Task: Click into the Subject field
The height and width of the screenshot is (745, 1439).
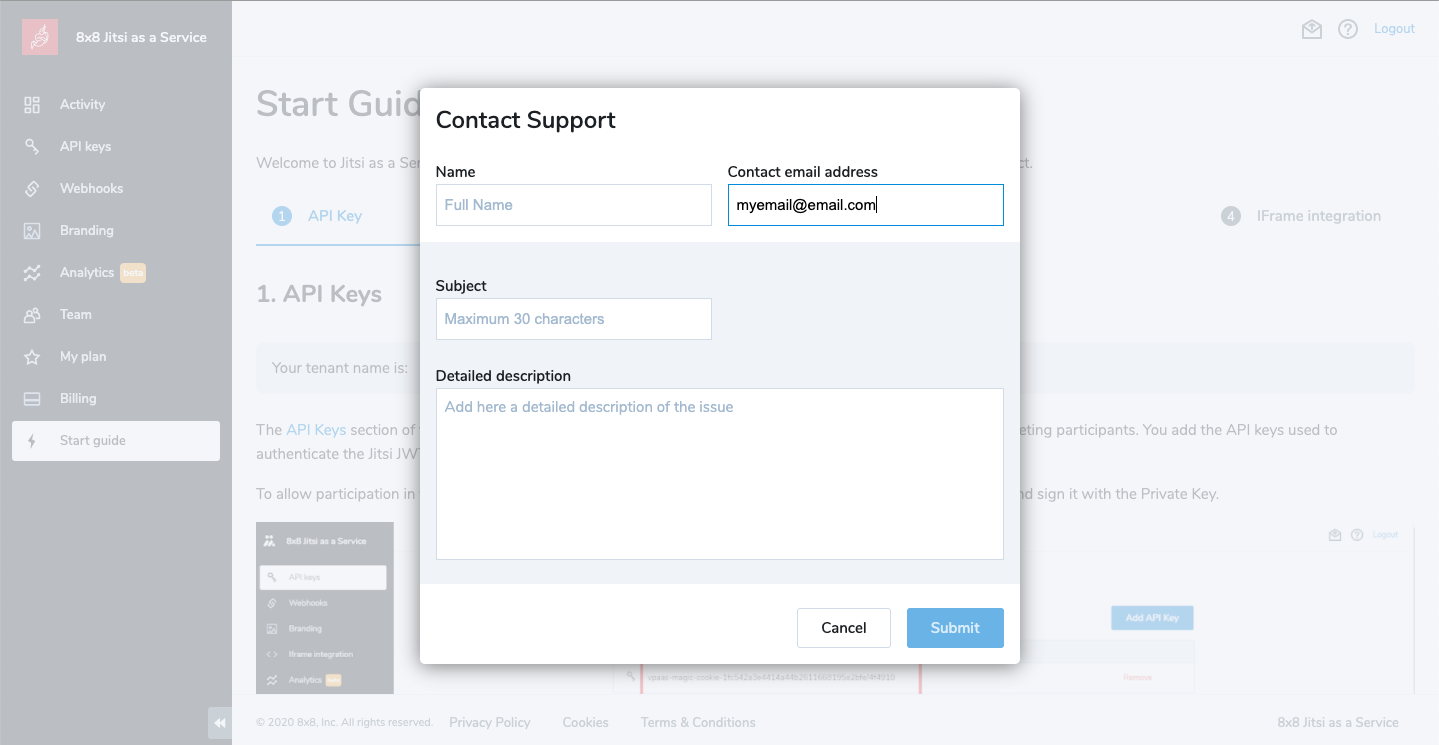Action: pyautogui.click(x=573, y=319)
